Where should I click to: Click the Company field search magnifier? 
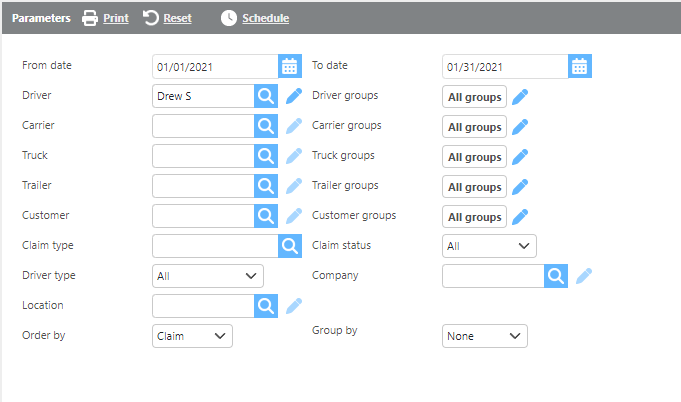[x=556, y=276]
